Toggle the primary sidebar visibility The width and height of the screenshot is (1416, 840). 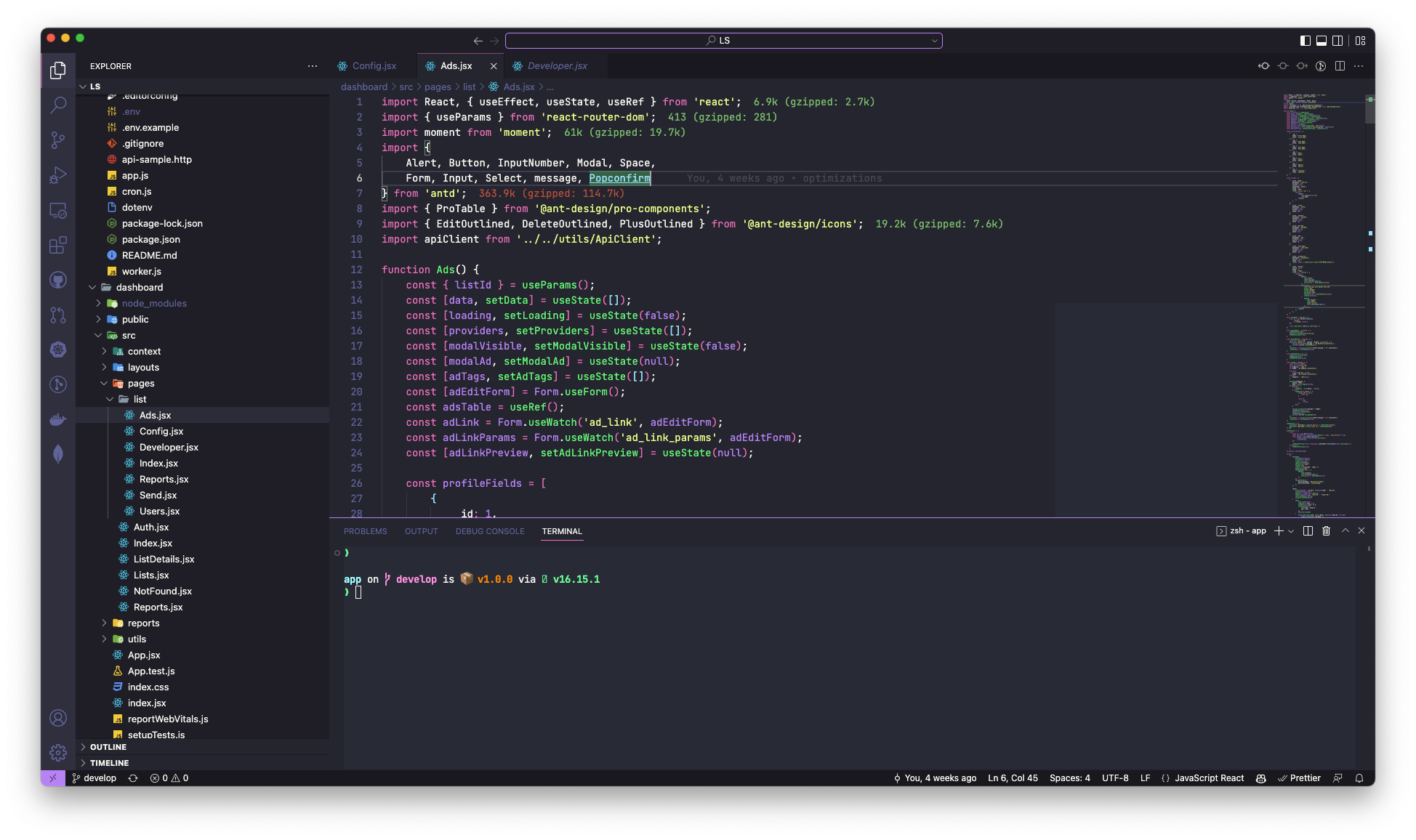coord(1305,41)
